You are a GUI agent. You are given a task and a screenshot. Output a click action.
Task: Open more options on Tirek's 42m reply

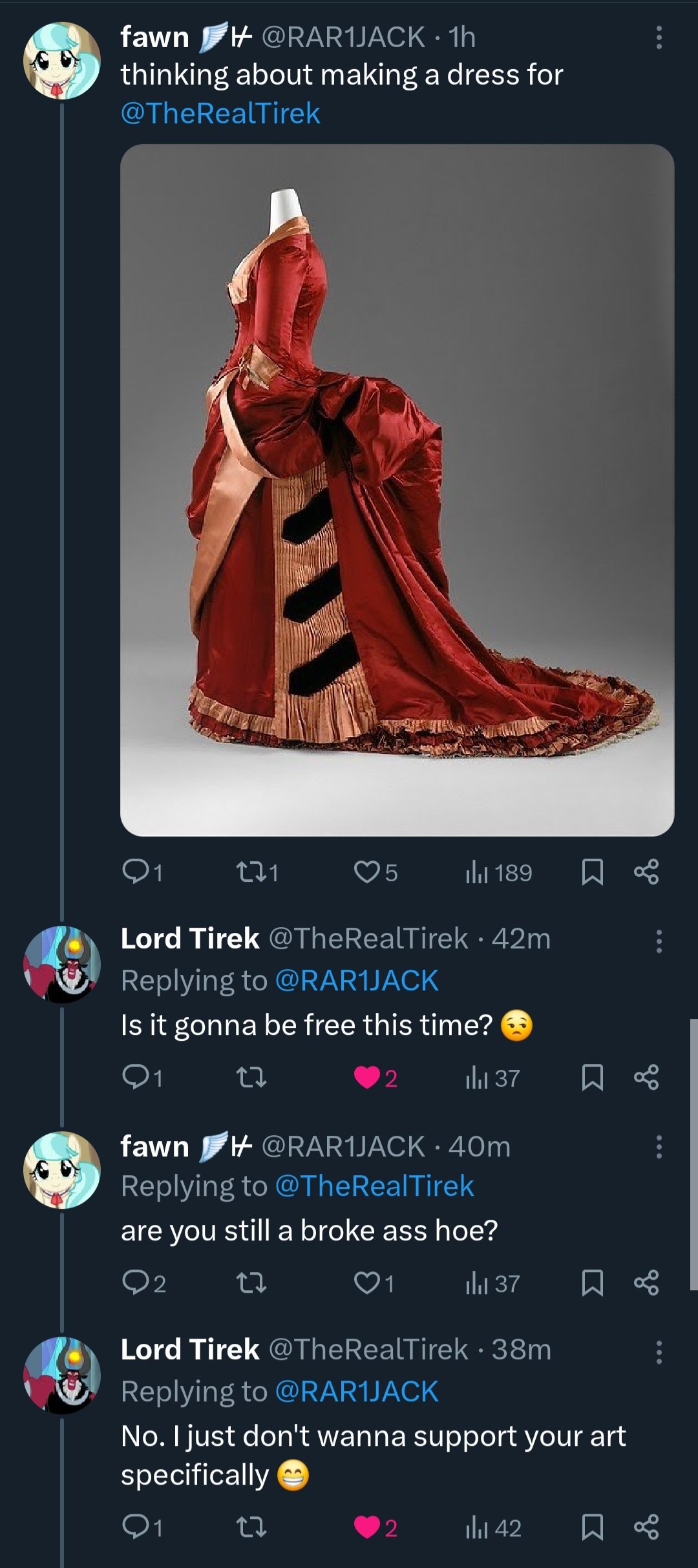tap(659, 941)
